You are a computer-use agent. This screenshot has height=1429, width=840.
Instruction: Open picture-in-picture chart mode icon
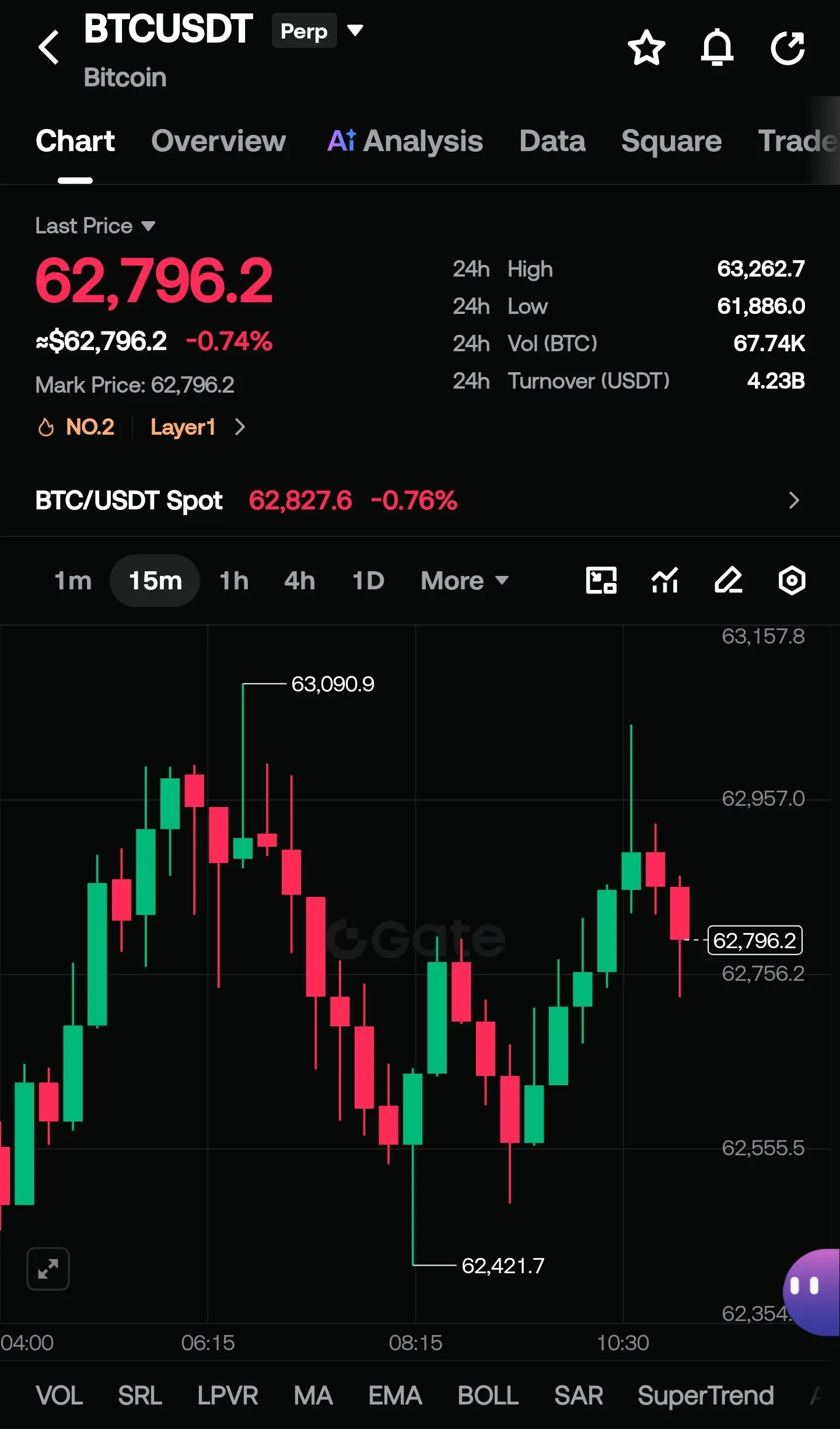tap(601, 581)
